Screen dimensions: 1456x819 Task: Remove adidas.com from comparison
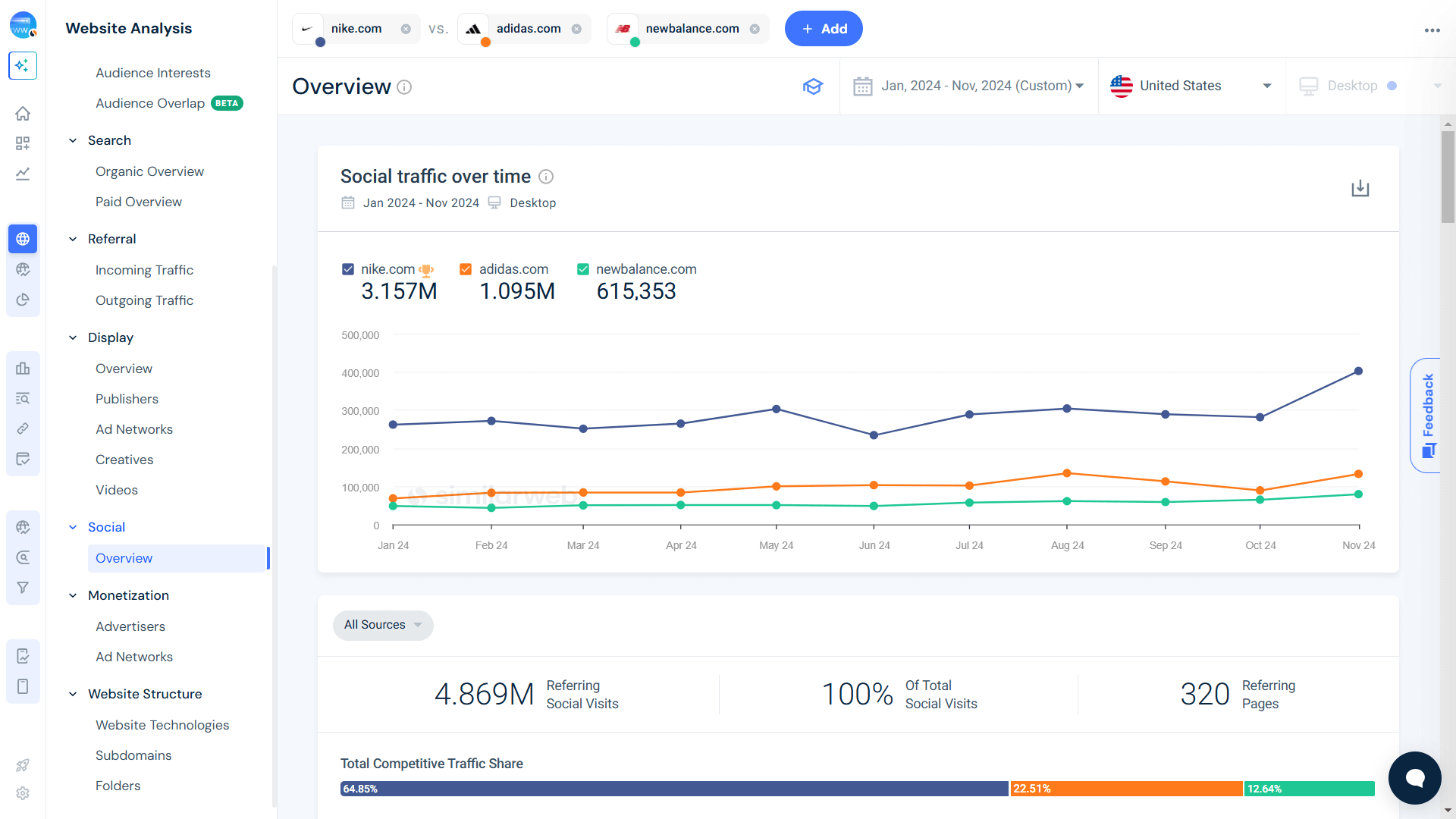click(x=576, y=29)
